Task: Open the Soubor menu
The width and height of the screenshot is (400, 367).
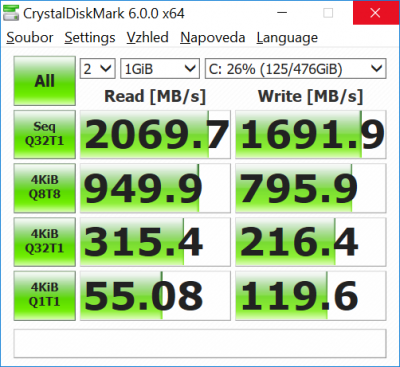Action: (30, 37)
